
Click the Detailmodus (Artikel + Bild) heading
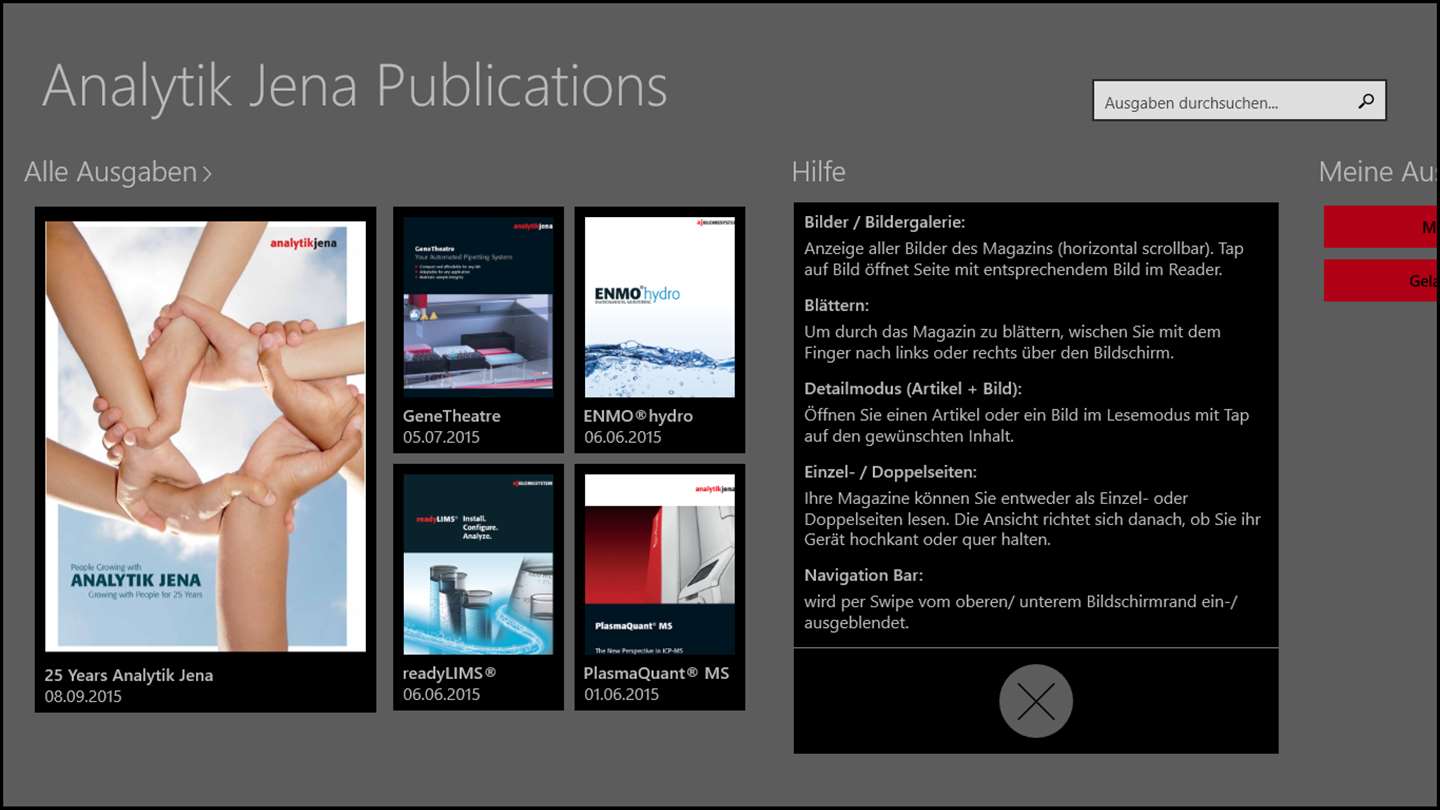(x=913, y=388)
